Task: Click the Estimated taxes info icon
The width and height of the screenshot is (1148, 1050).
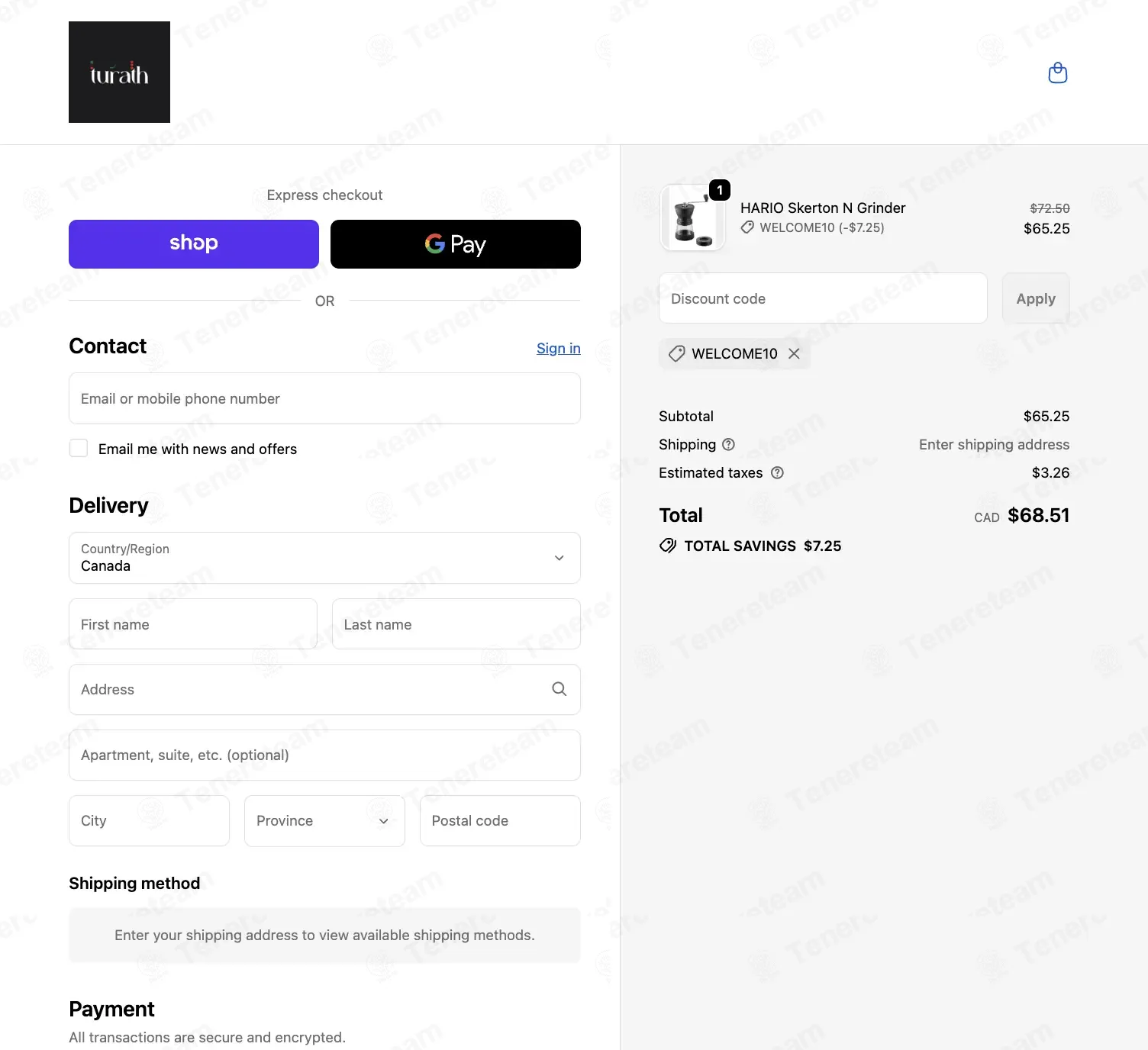Action: [777, 472]
